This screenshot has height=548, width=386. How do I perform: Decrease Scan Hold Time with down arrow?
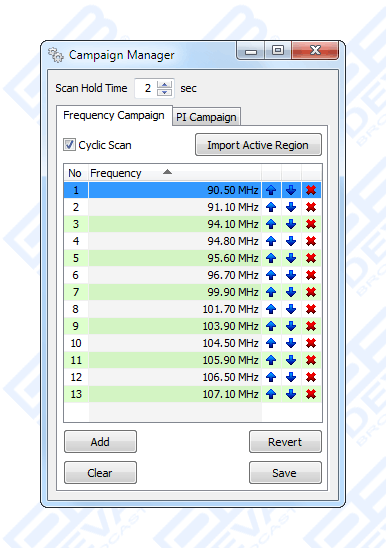point(164,92)
